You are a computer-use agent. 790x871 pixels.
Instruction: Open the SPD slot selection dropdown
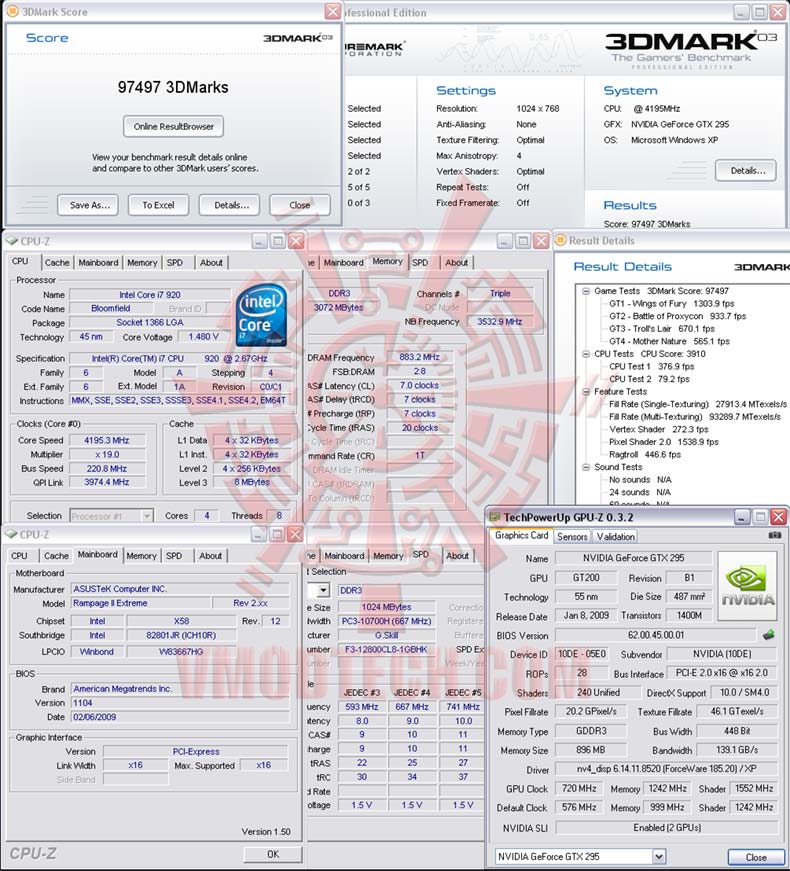(x=323, y=590)
